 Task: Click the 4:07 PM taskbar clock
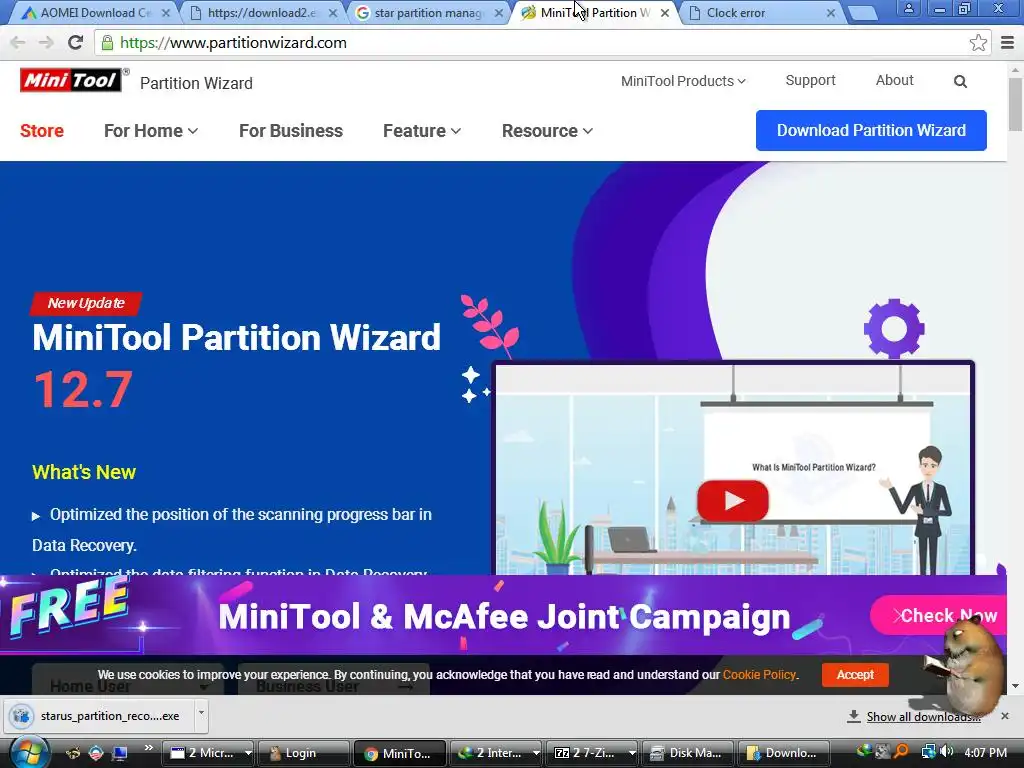coord(985,752)
